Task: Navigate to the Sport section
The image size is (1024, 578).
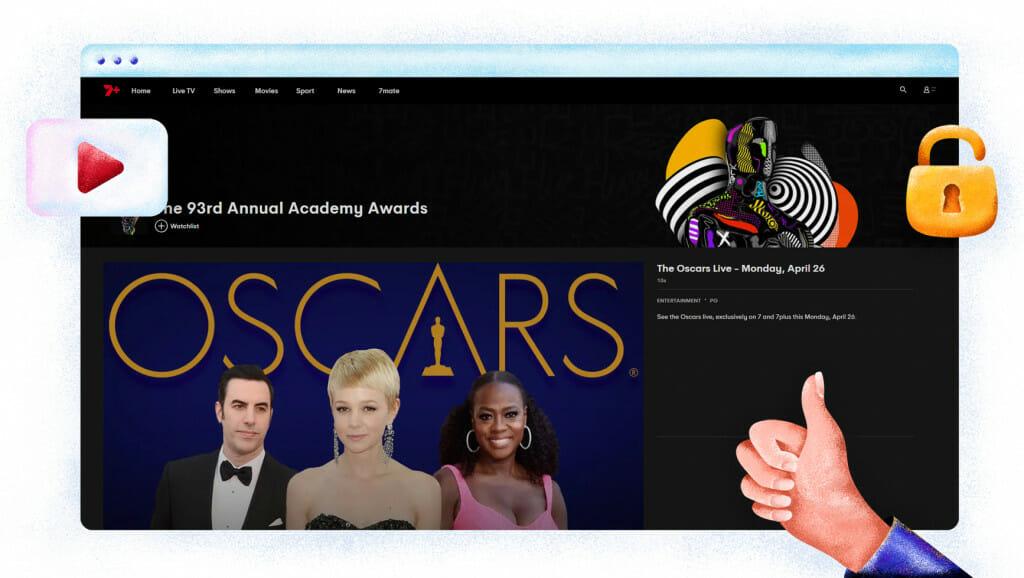Action: 305,91
